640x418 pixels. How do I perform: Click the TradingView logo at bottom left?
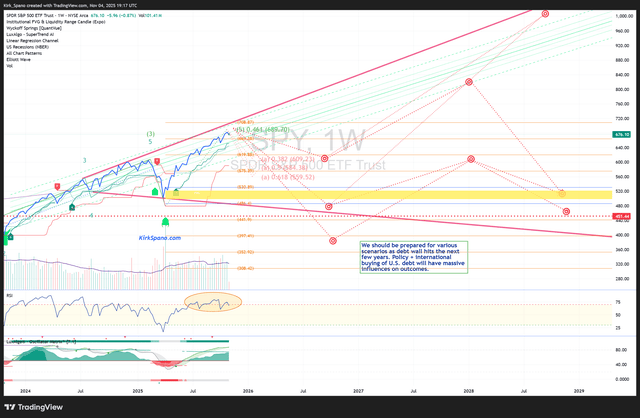click(x=33, y=407)
